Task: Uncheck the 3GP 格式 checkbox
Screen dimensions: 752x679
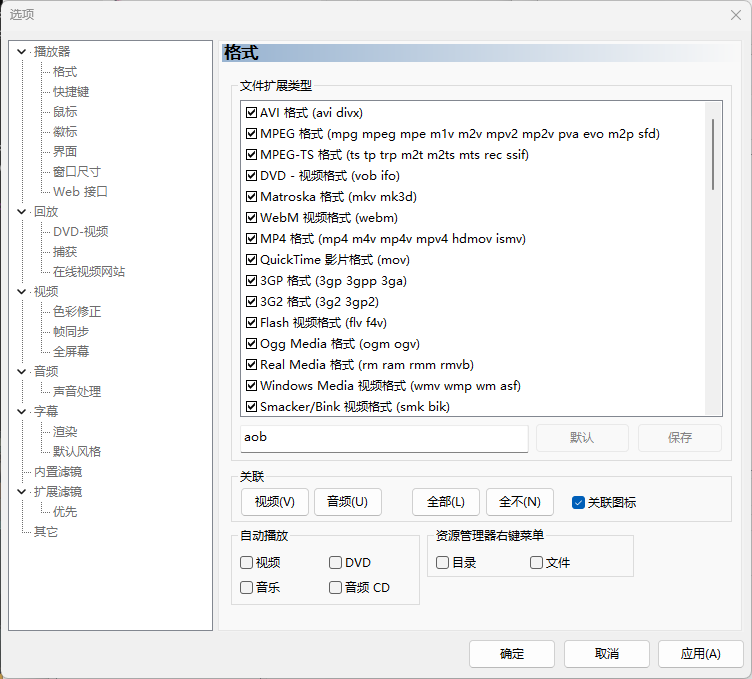Action: pyautogui.click(x=251, y=281)
